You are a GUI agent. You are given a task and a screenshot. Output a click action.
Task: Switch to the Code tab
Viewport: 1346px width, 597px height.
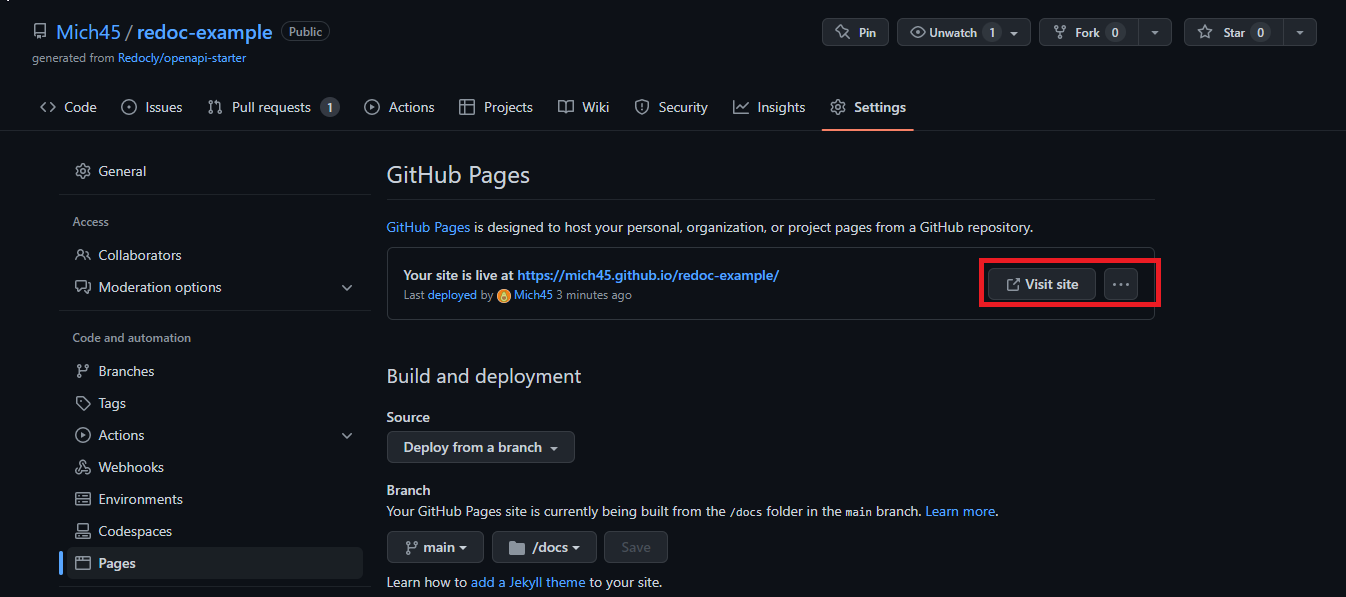click(x=68, y=107)
